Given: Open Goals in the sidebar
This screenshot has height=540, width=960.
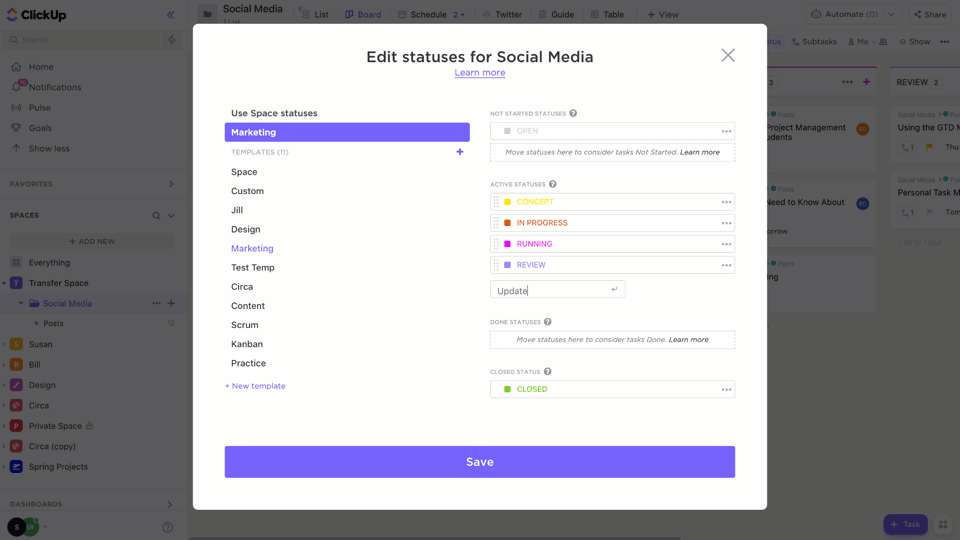Looking at the screenshot, I should (x=40, y=128).
